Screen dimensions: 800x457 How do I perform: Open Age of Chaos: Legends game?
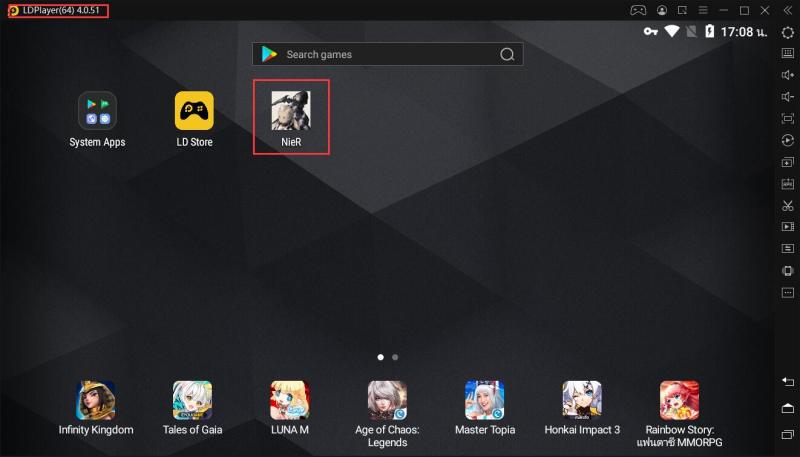click(387, 414)
